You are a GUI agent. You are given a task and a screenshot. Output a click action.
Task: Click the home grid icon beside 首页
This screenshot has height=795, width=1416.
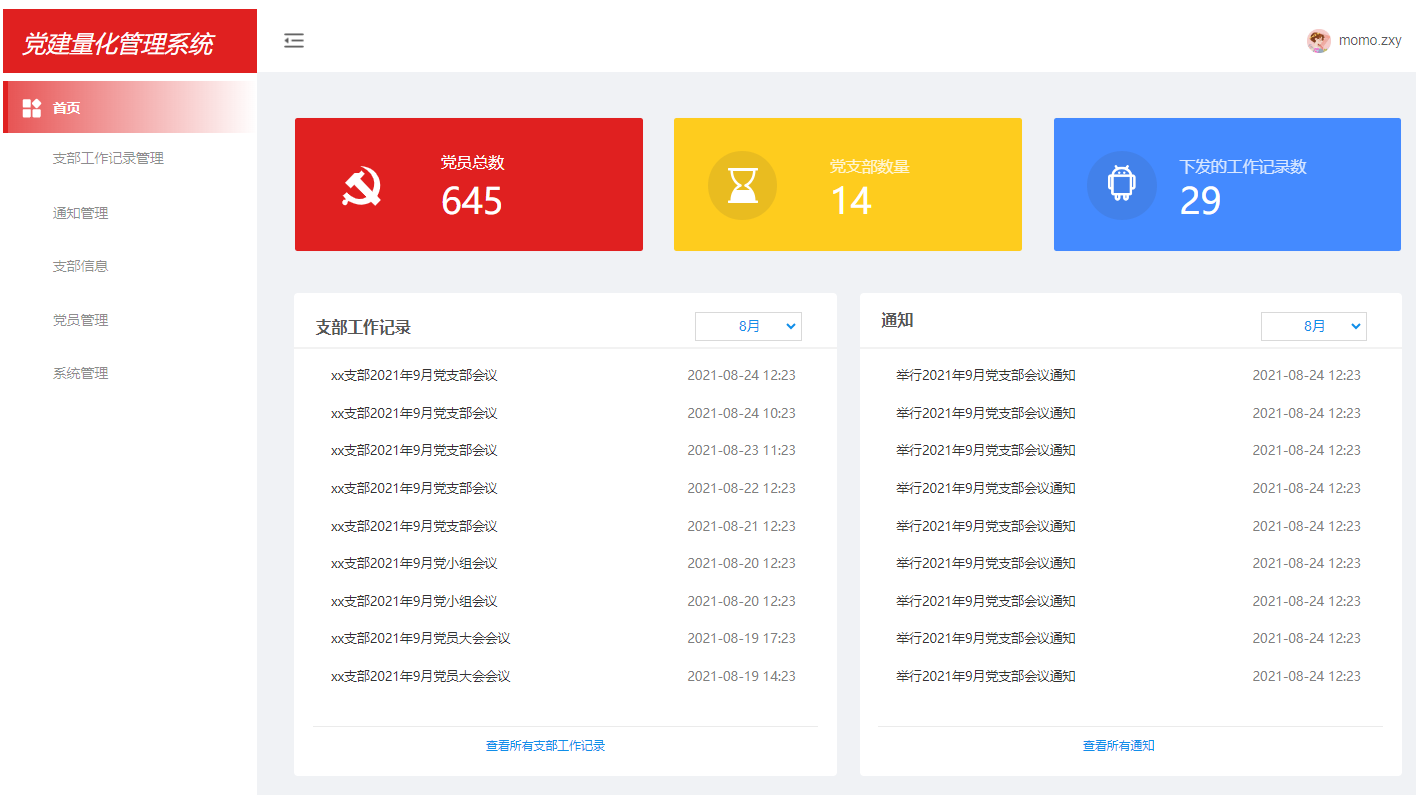pyautogui.click(x=32, y=108)
